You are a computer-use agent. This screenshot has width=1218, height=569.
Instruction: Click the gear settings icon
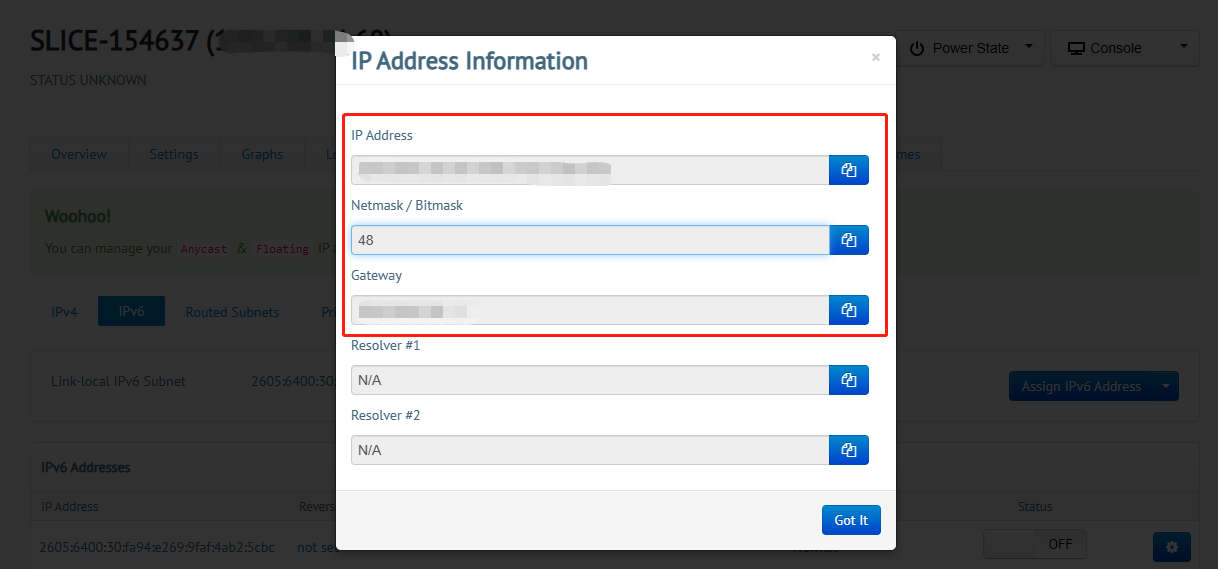point(1171,547)
